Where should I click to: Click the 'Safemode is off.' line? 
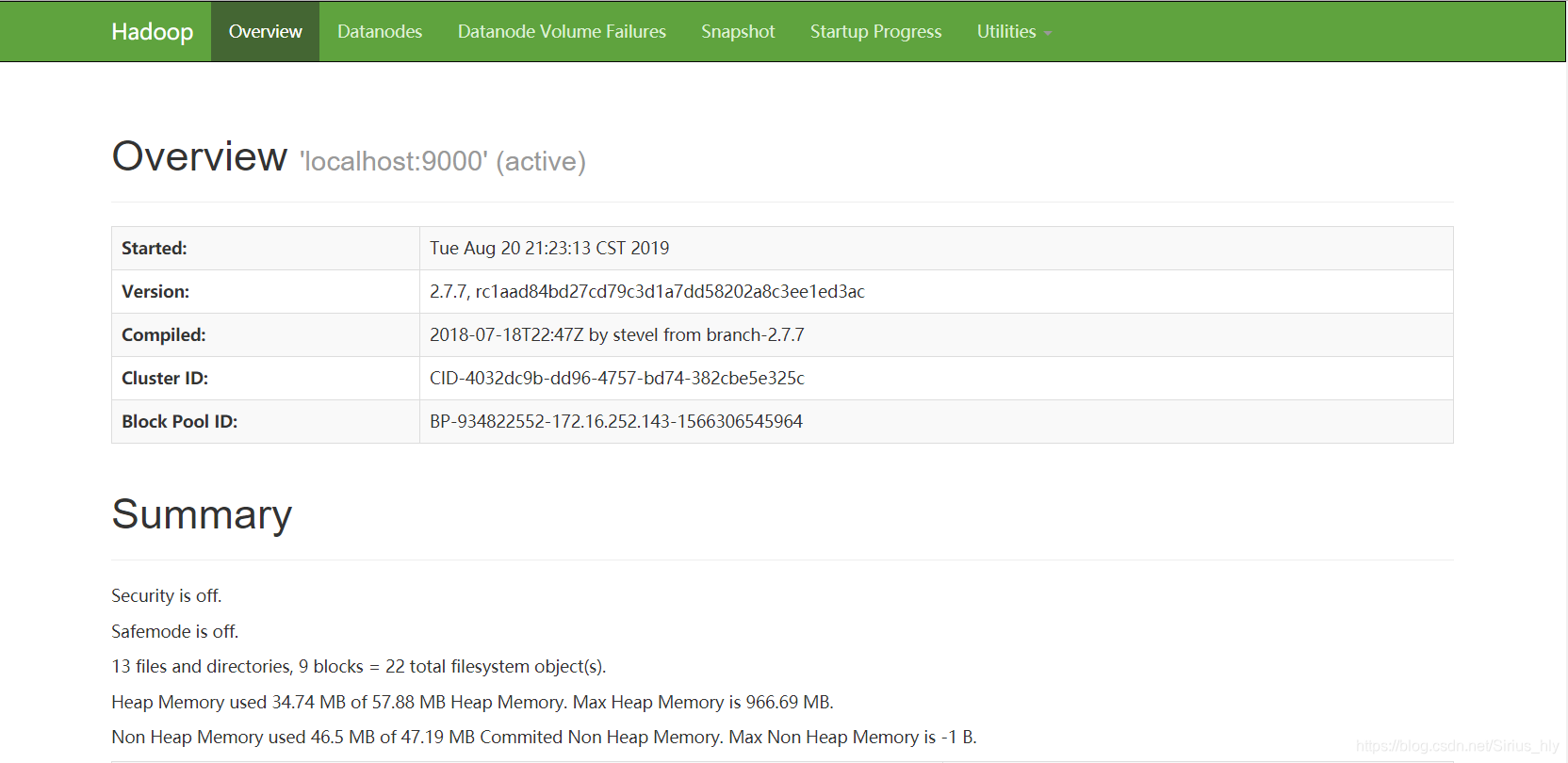[x=175, y=632]
